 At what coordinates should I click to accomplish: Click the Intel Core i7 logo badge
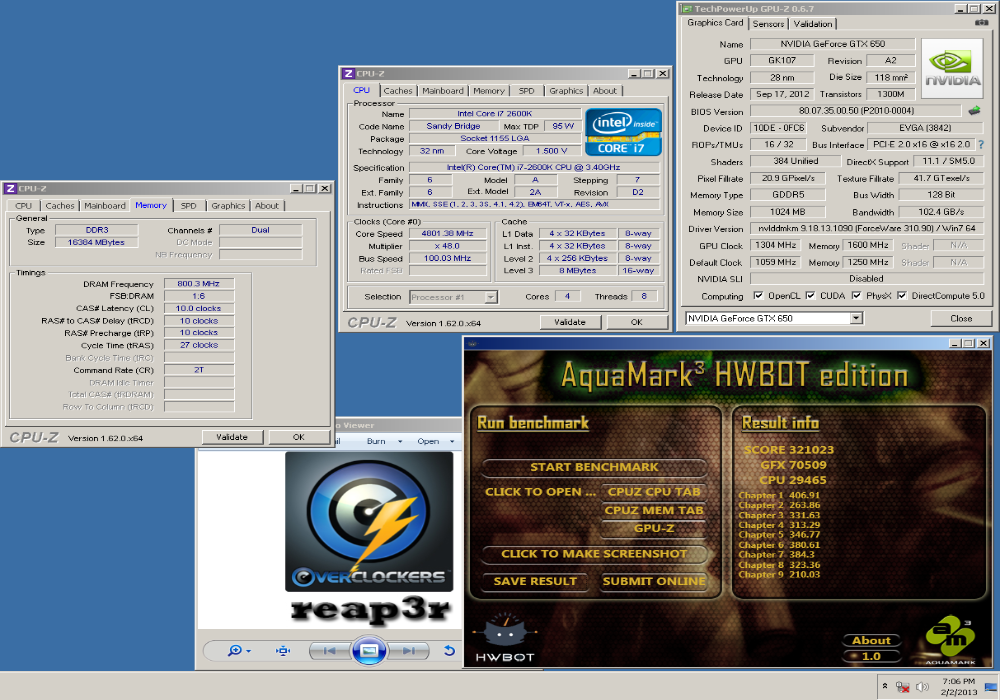pyautogui.click(x=623, y=132)
